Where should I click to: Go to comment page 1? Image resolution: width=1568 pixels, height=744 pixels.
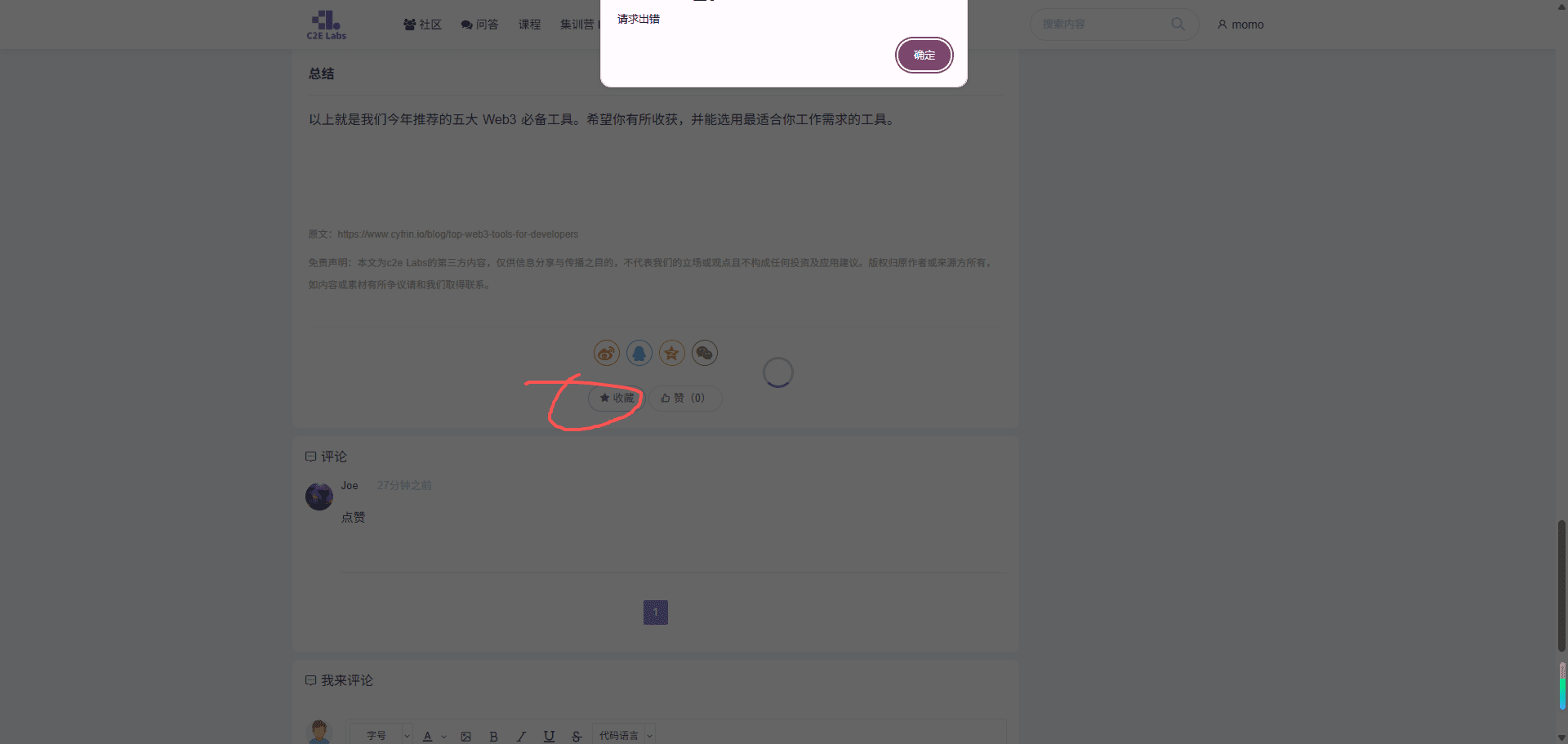(x=655, y=613)
